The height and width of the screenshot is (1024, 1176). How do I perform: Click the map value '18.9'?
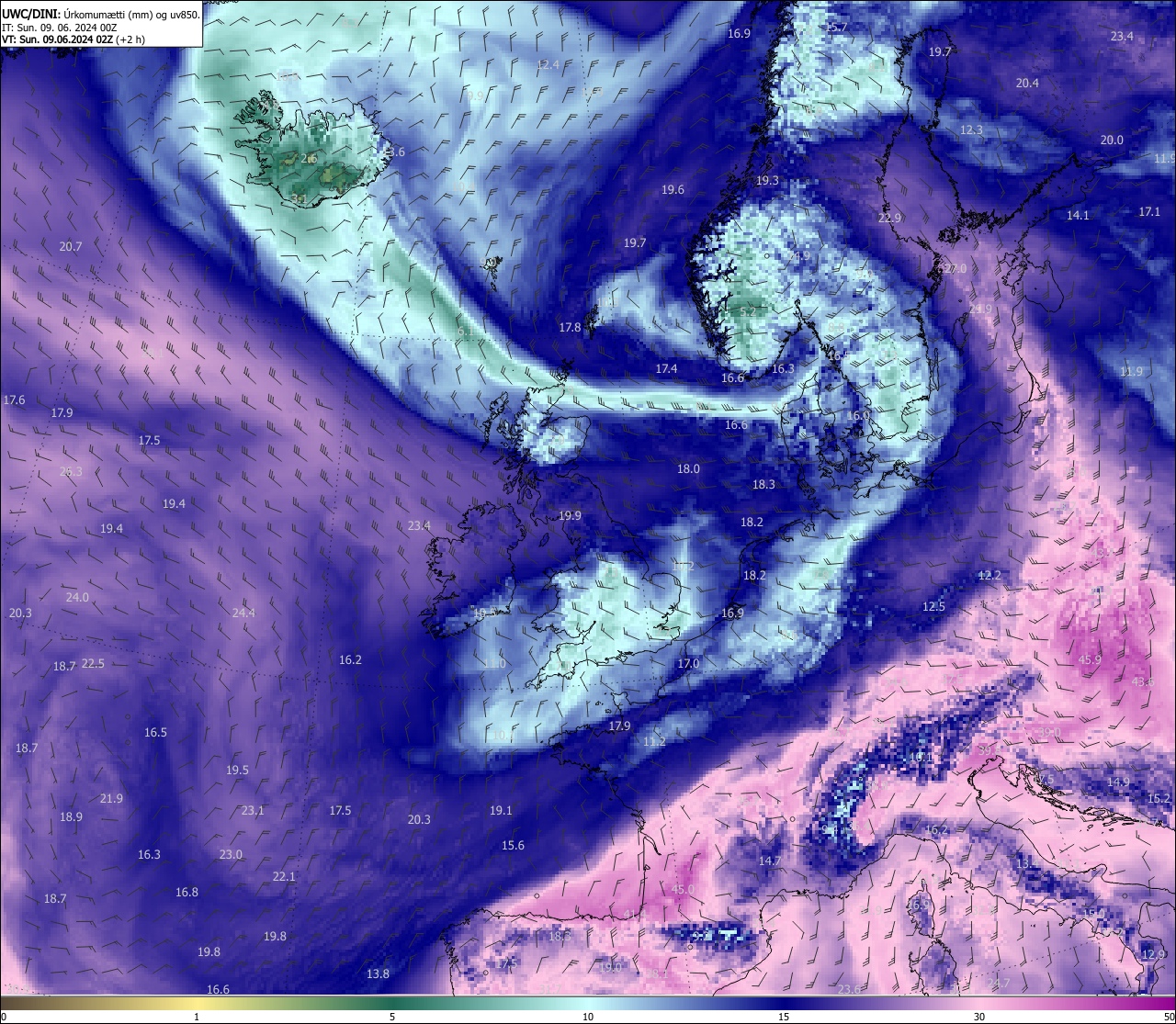[71, 816]
